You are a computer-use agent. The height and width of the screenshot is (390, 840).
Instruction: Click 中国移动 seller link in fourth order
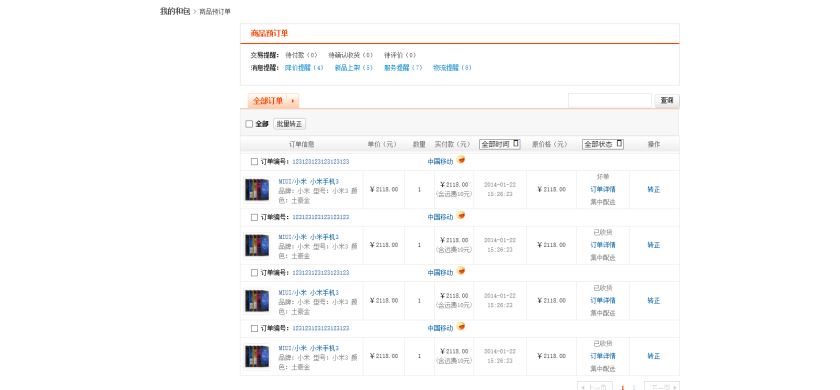pyautogui.click(x=440, y=328)
